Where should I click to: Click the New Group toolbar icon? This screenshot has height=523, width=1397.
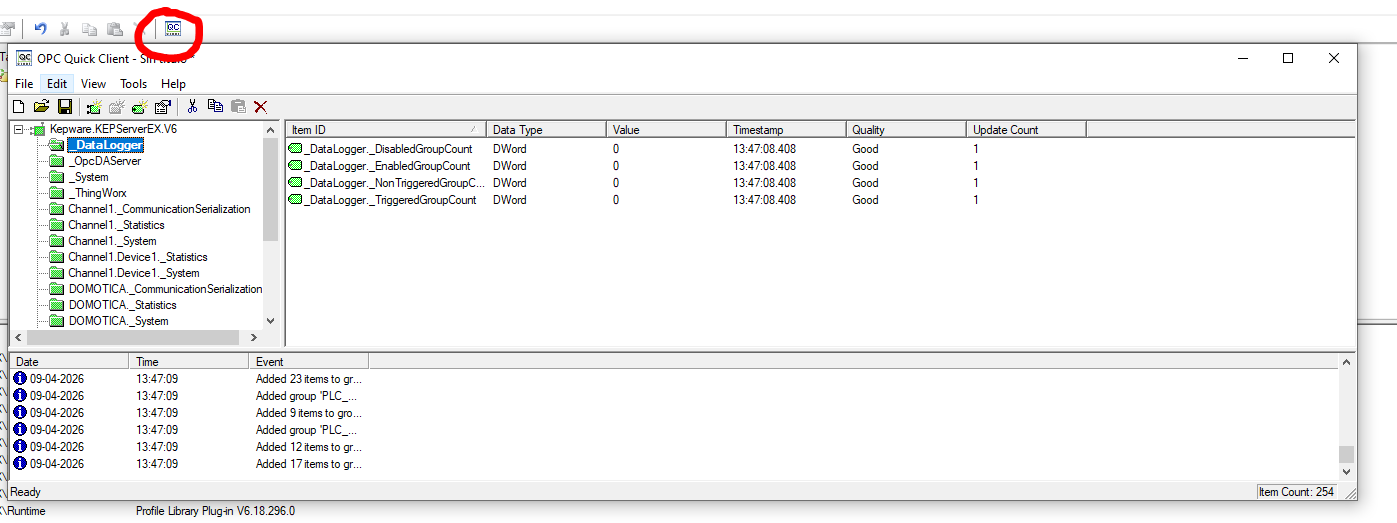coord(117,106)
